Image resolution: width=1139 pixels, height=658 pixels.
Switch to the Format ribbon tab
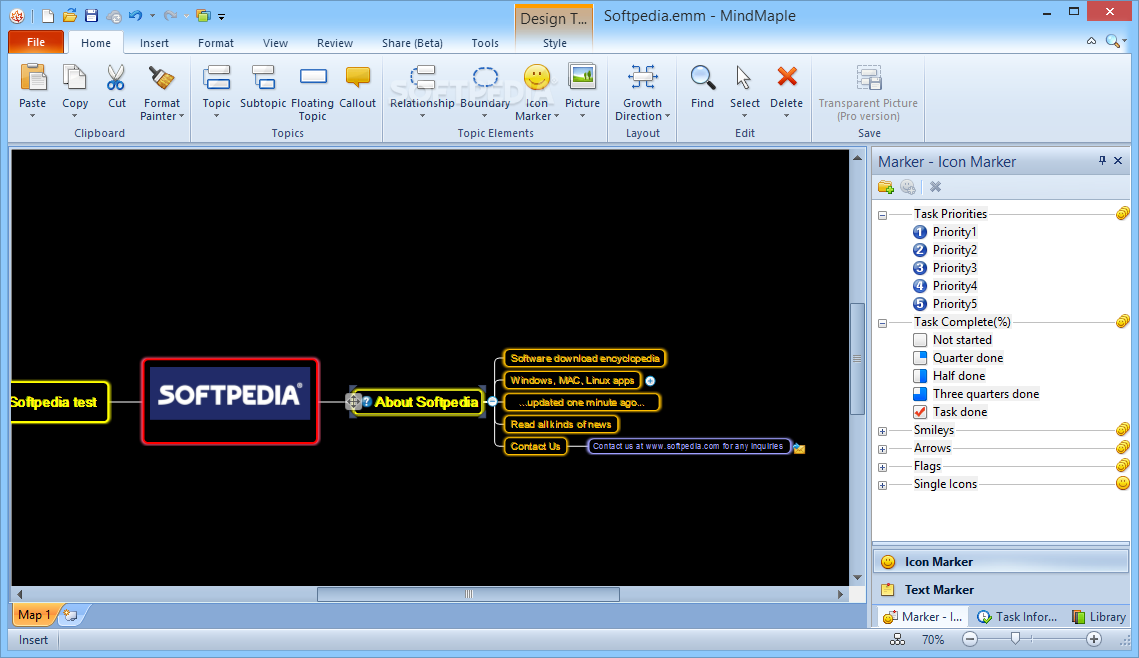(x=216, y=43)
